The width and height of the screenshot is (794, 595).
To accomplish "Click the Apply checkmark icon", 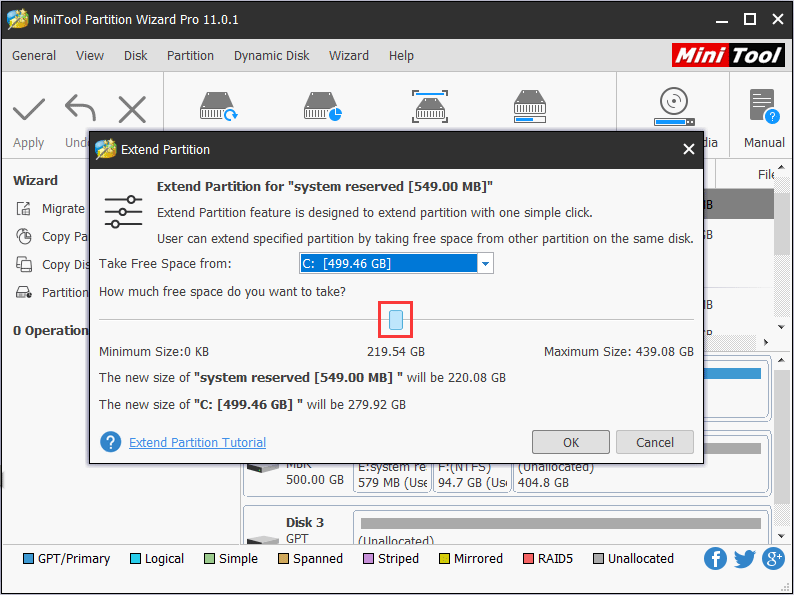I will (x=29, y=109).
